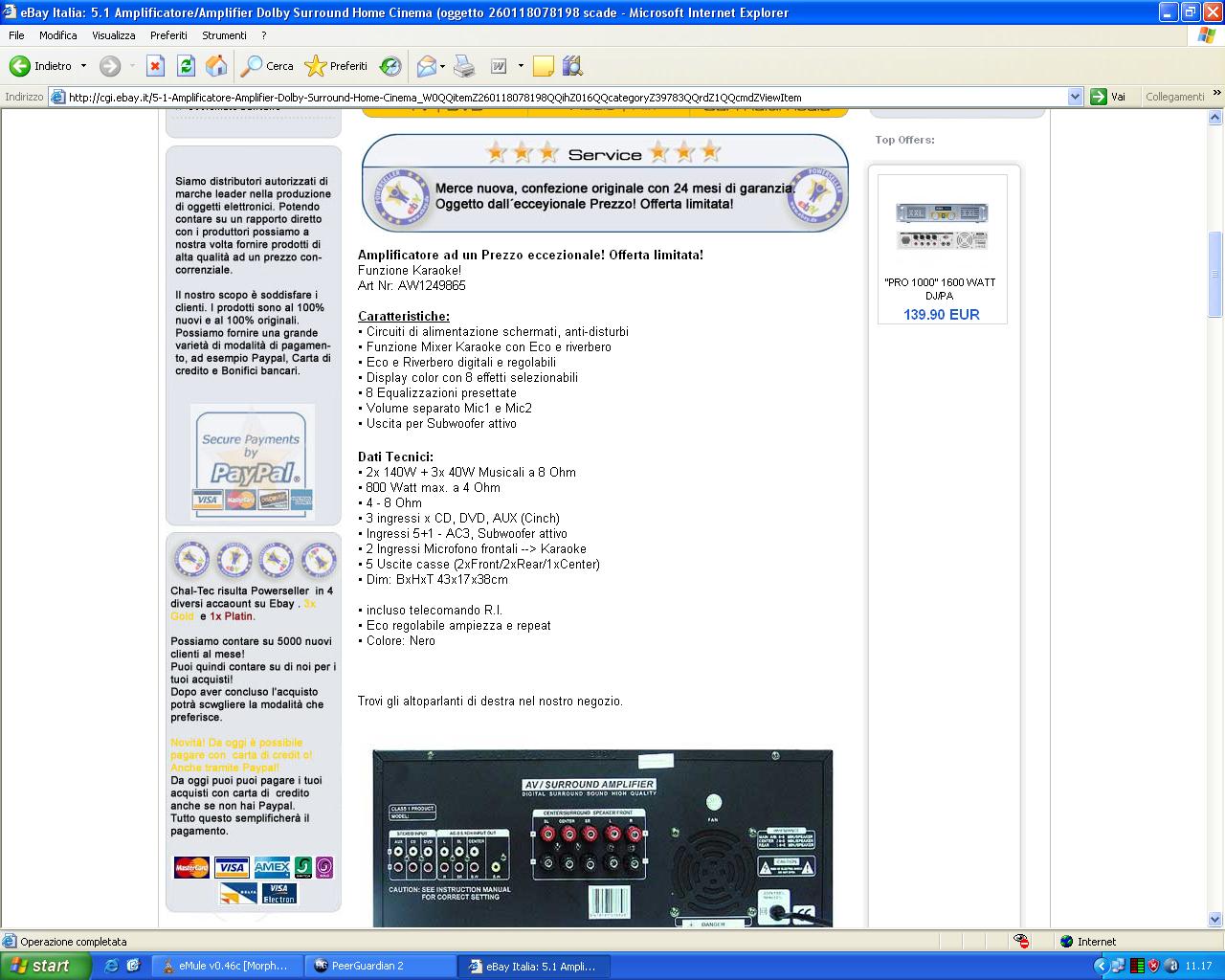This screenshot has height=980, width=1225.
Task: Click the Service banner with stars
Action: [605, 182]
